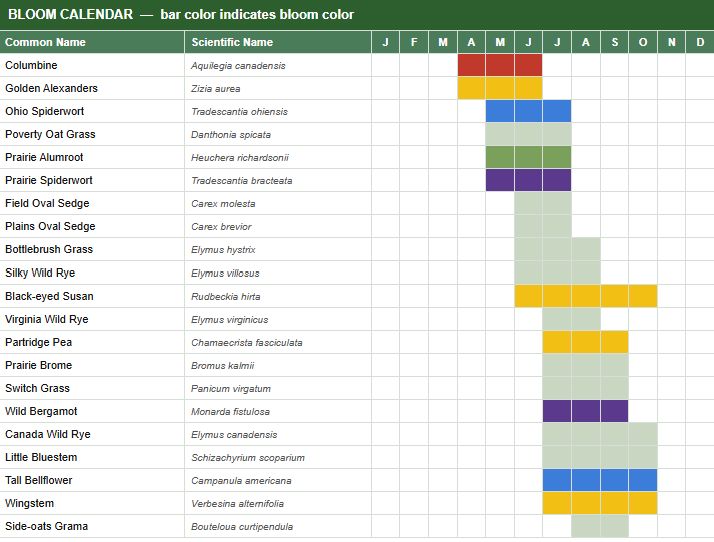Select Rudbeckia hirta scientific name
Viewport: 714px width, 542px height.
click(x=226, y=297)
